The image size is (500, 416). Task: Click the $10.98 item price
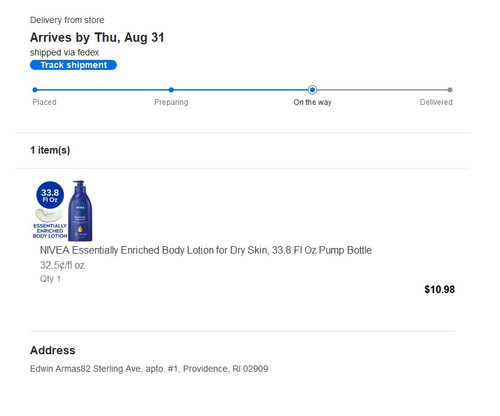pos(439,289)
